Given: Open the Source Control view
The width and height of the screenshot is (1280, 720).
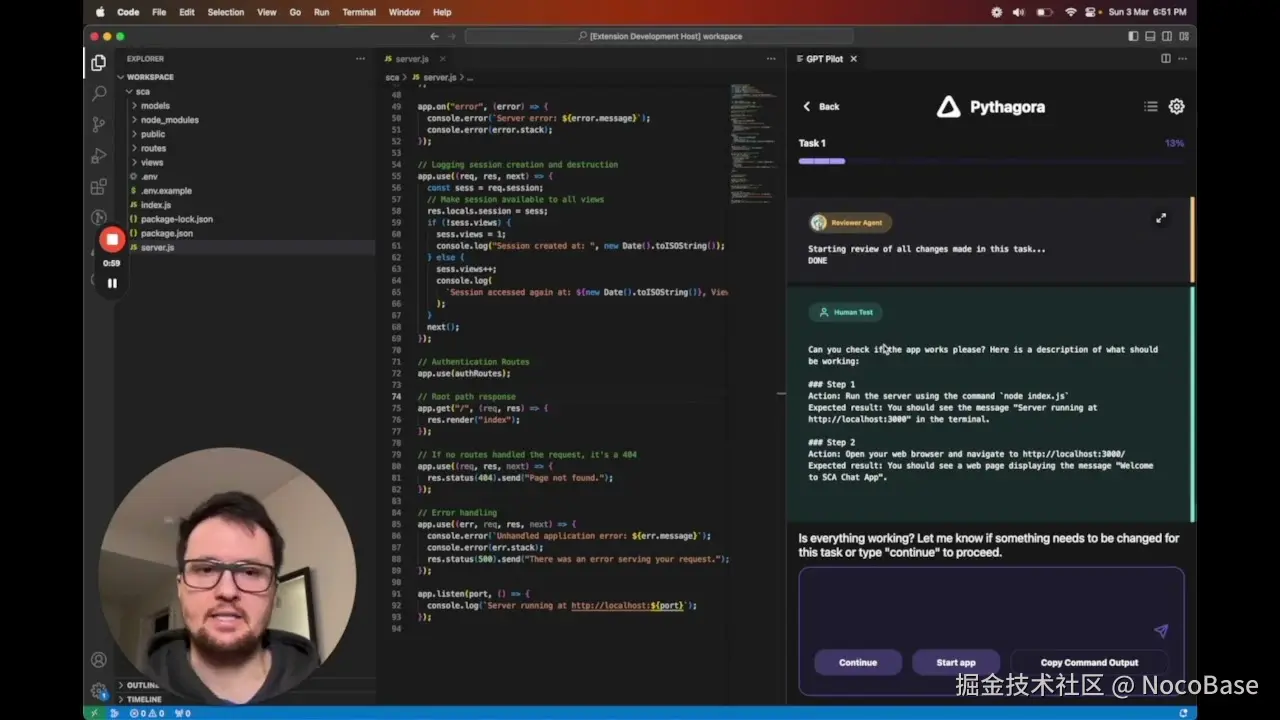Looking at the screenshot, I should pyautogui.click(x=98, y=124).
